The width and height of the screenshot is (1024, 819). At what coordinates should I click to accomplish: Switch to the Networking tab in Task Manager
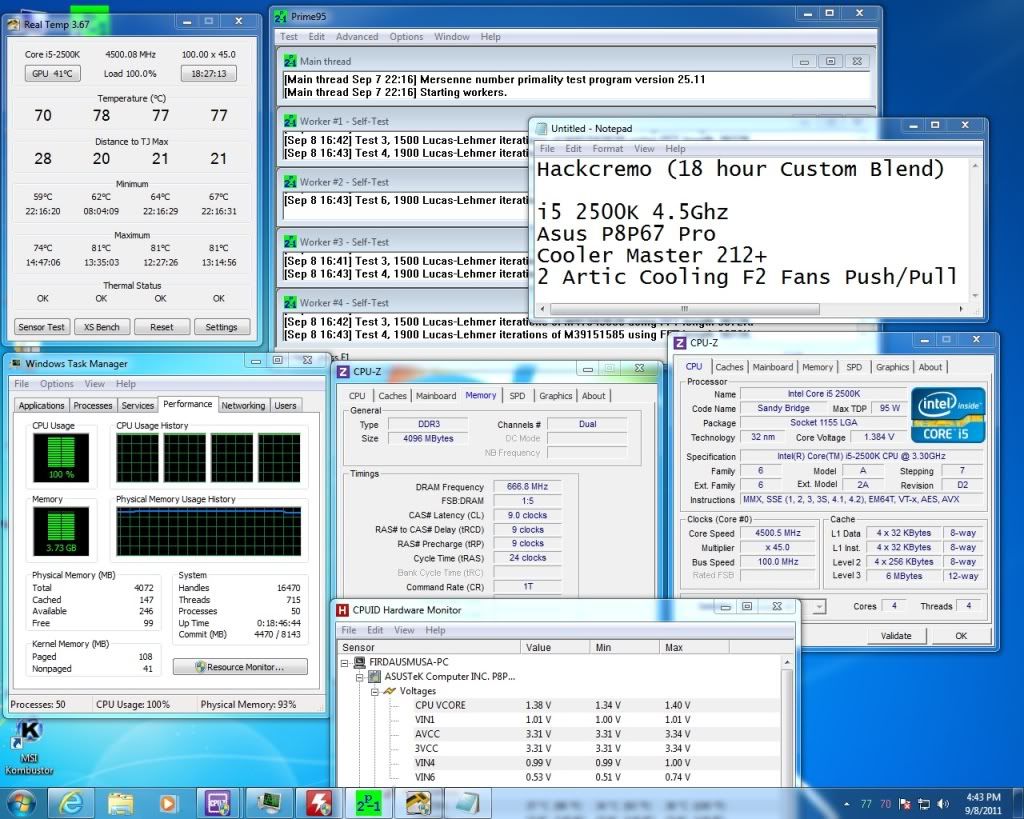tap(243, 405)
